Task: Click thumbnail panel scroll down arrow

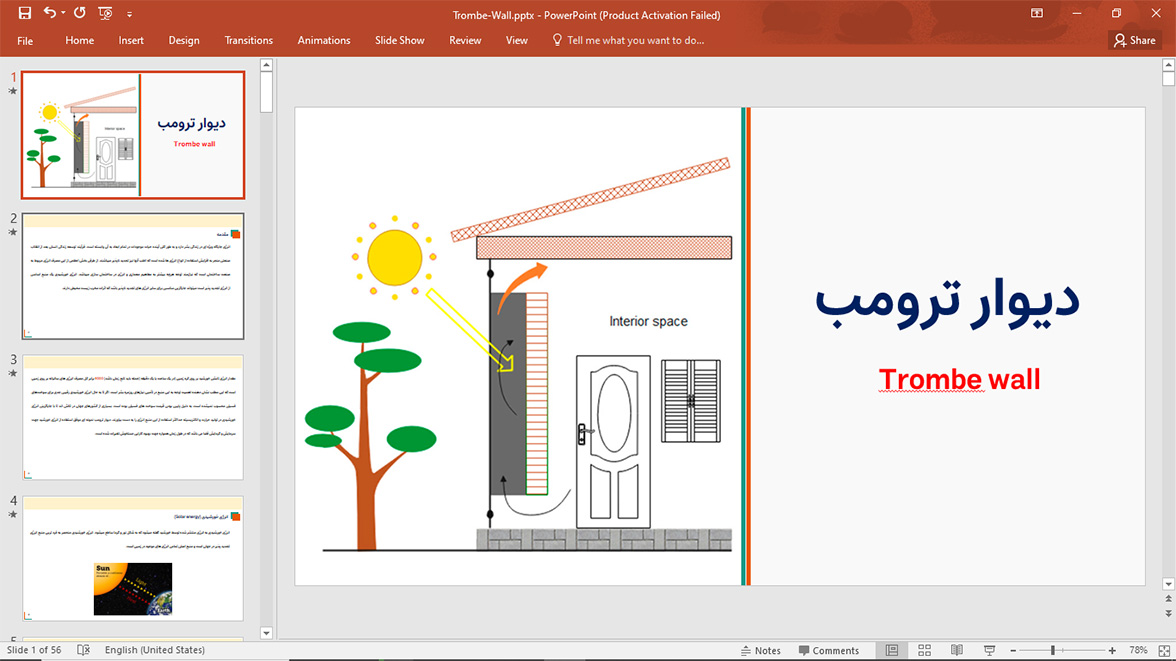Action: (x=266, y=633)
